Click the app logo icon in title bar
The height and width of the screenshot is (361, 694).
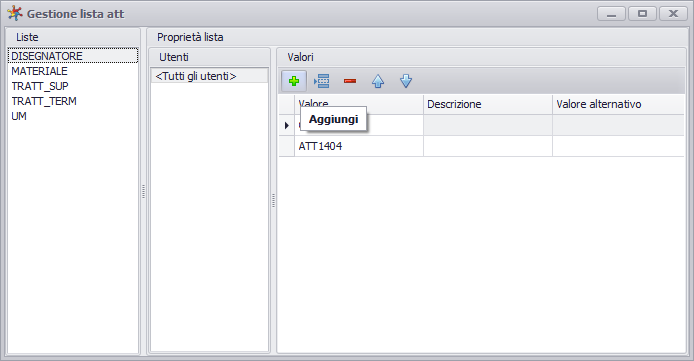point(15,13)
